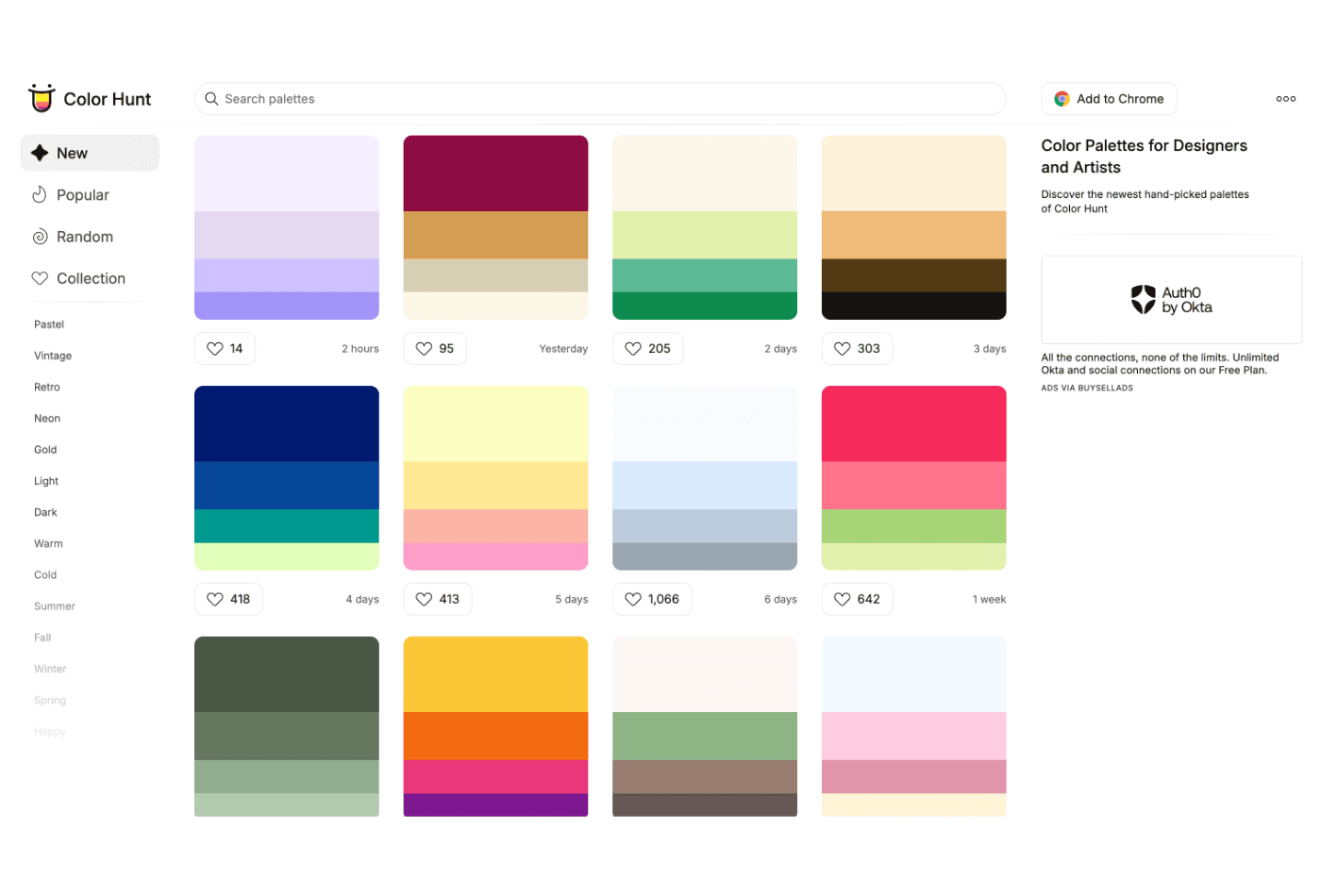
Task: Filter palettes by Spring tag
Action: [x=50, y=701]
